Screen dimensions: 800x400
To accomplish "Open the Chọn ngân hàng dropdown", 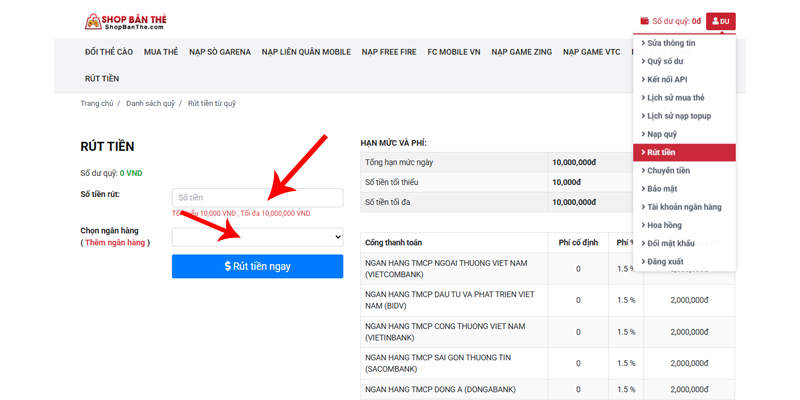I will (257, 237).
